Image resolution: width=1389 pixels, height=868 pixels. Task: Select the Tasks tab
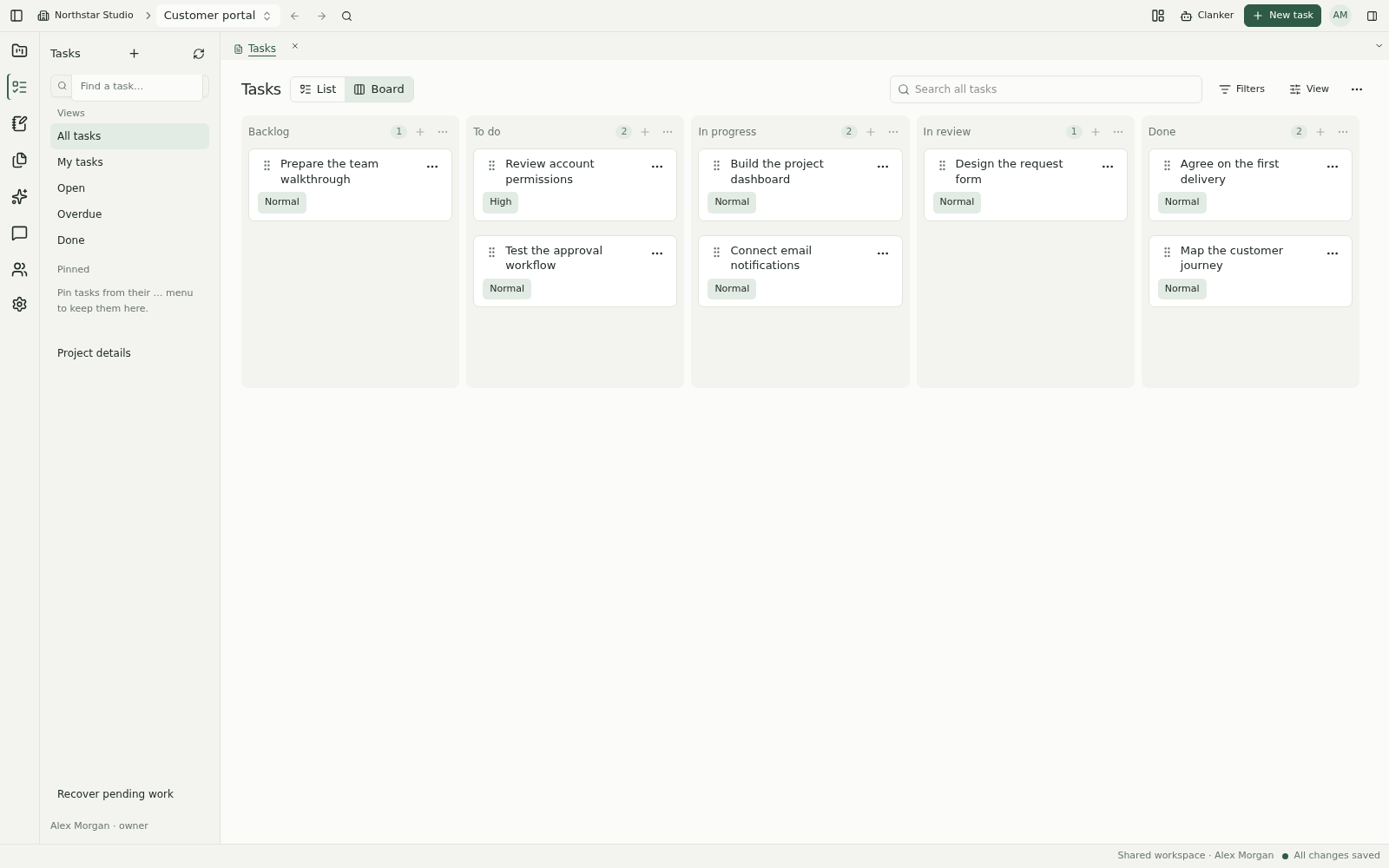[x=255, y=49]
